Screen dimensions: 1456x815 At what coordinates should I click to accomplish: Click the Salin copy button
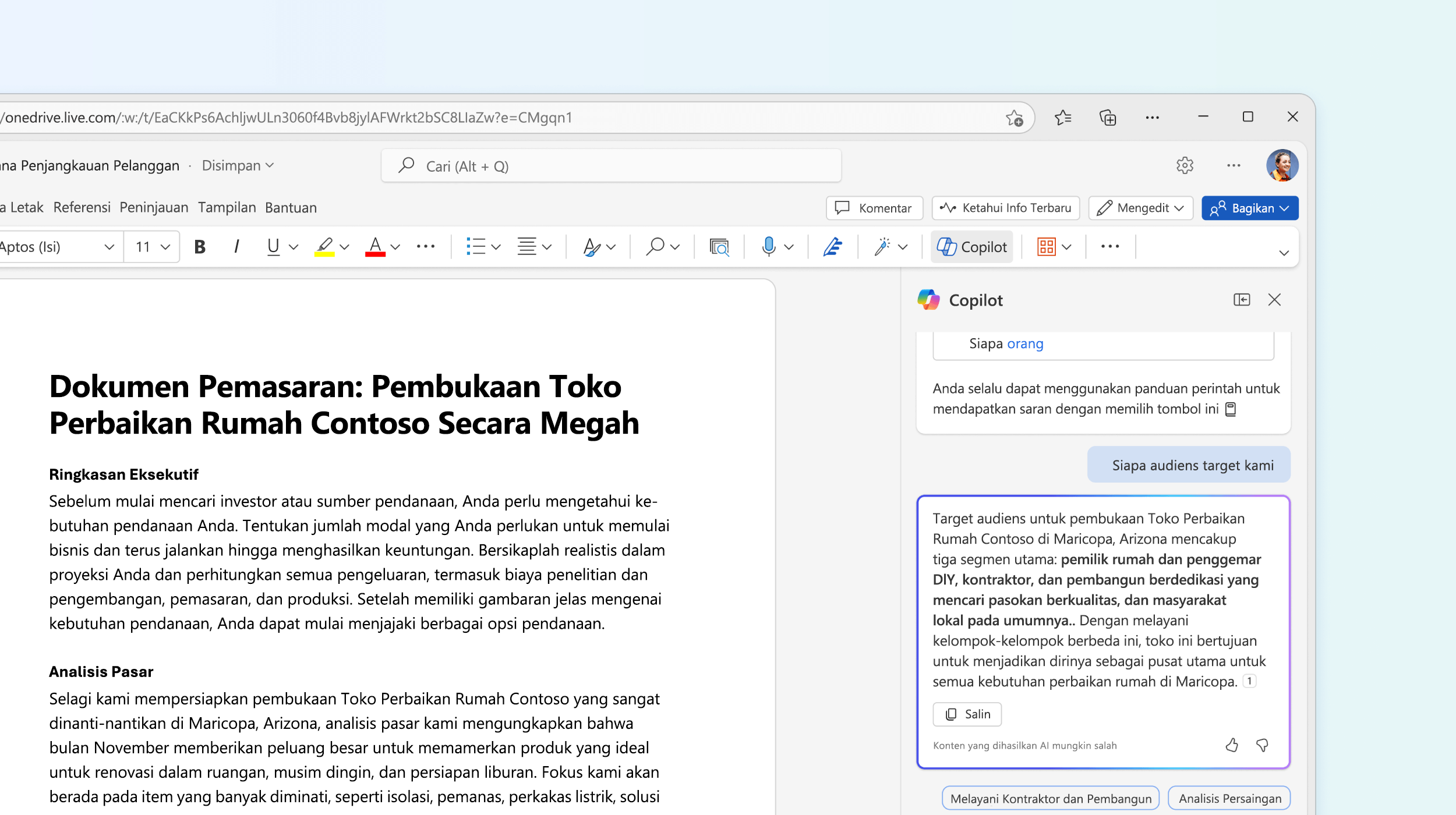(967, 714)
